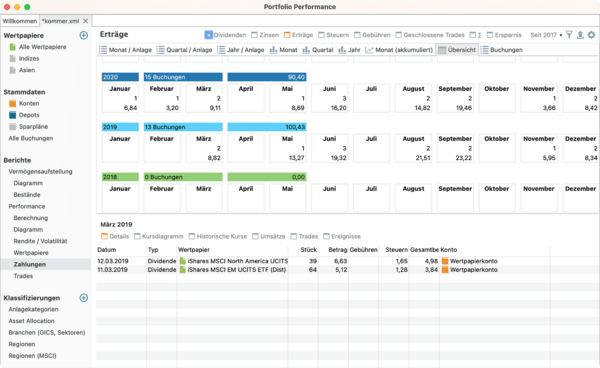The height and width of the screenshot is (368, 600).
Task: Switch to the Jahr chart tab
Action: point(349,50)
